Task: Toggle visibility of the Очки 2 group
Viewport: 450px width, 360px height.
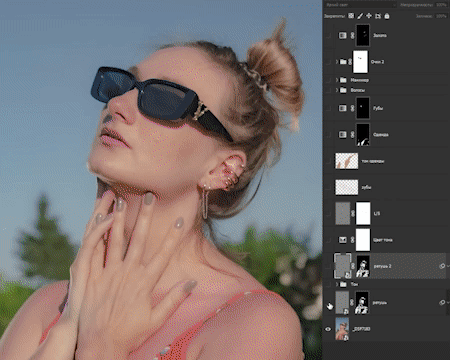Action: pyautogui.click(x=328, y=62)
